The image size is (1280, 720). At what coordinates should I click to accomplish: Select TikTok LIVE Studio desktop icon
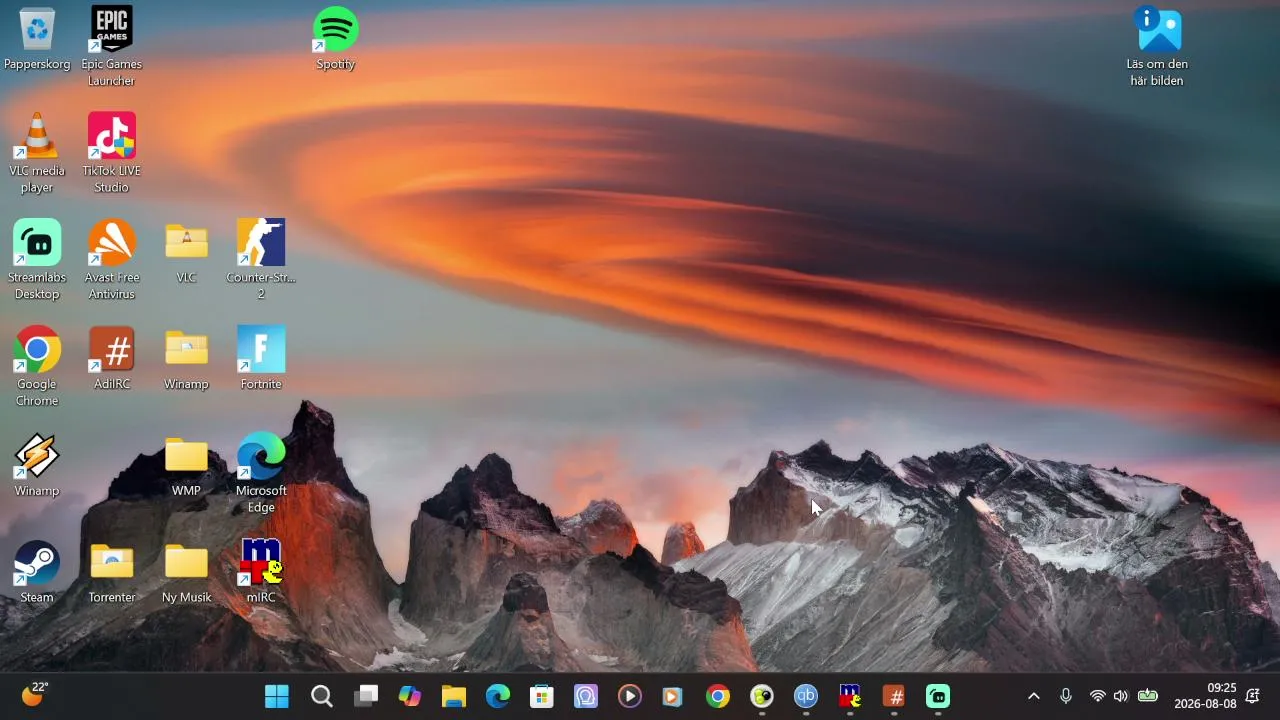click(112, 153)
